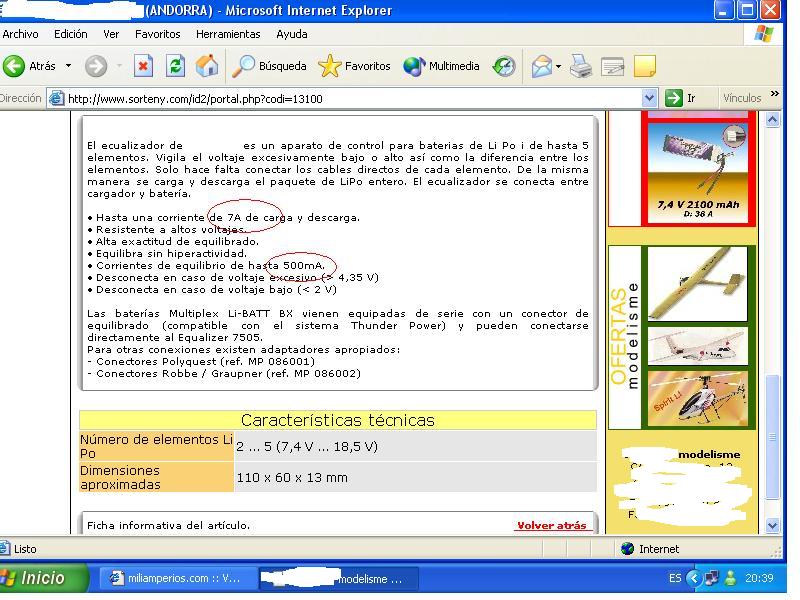The image size is (800, 600).
Task: Click the green user tray icon
Action: point(731,578)
